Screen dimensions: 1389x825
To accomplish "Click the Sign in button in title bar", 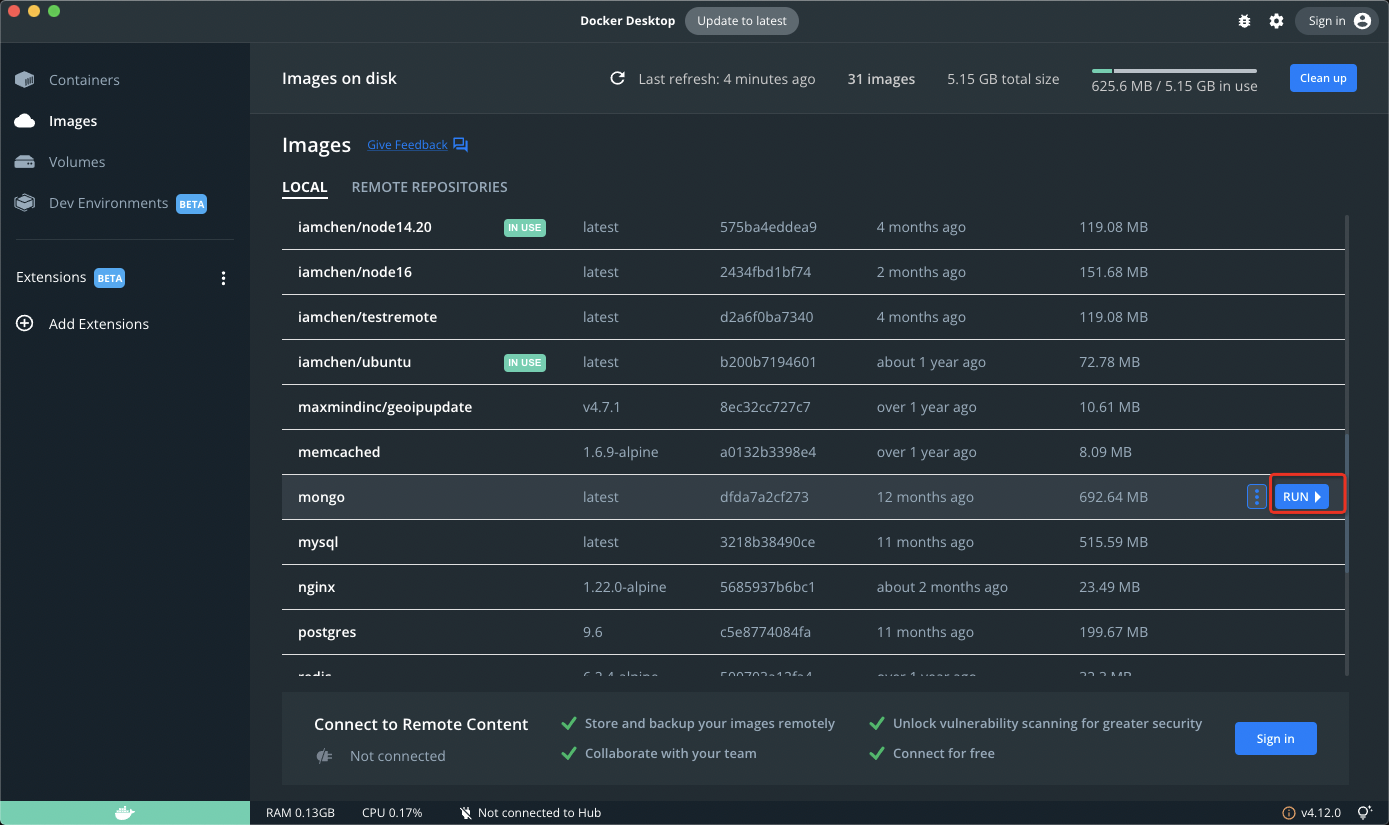I will (1337, 21).
